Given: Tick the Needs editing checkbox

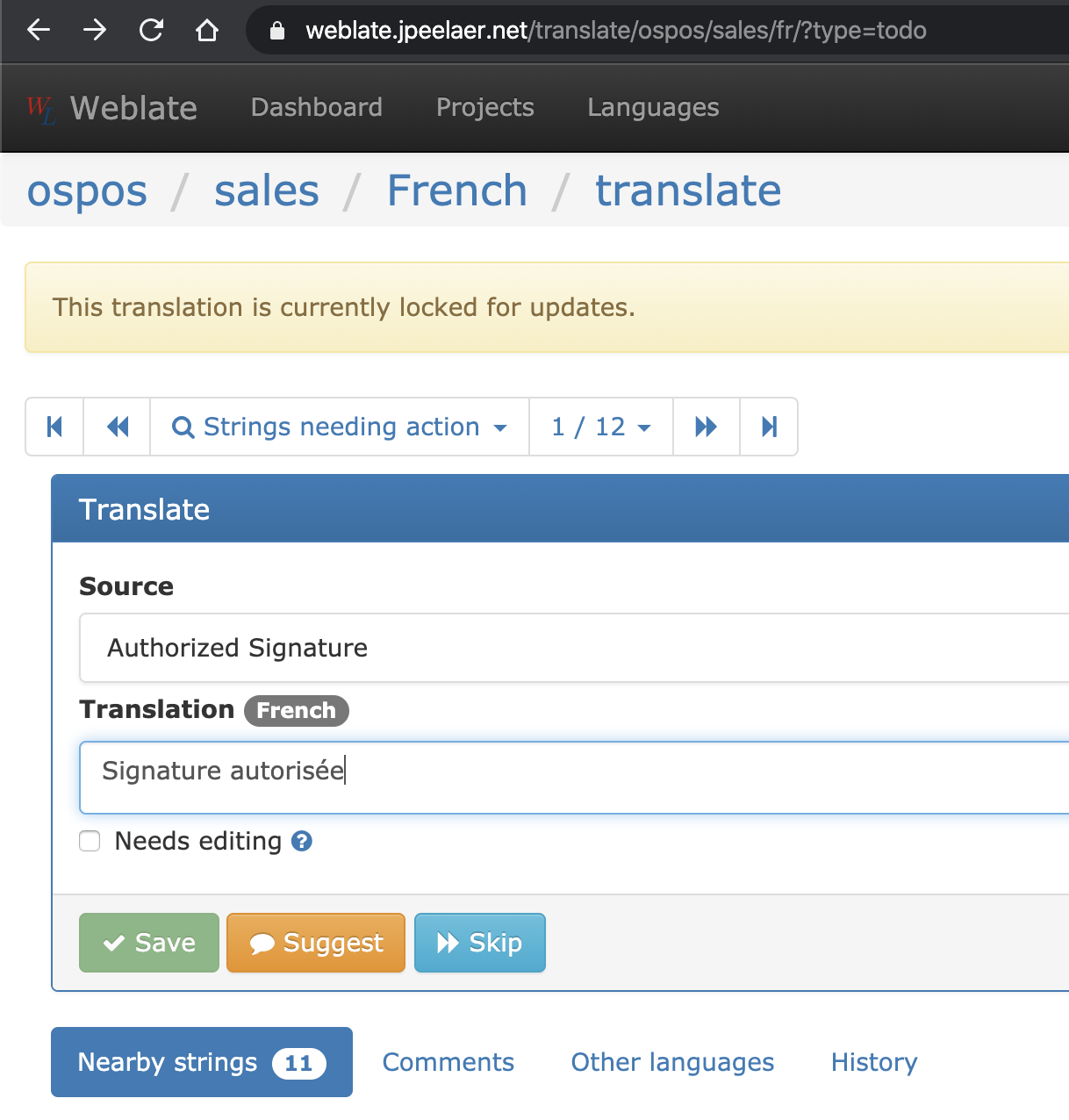Looking at the screenshot, I should point(90,841).
